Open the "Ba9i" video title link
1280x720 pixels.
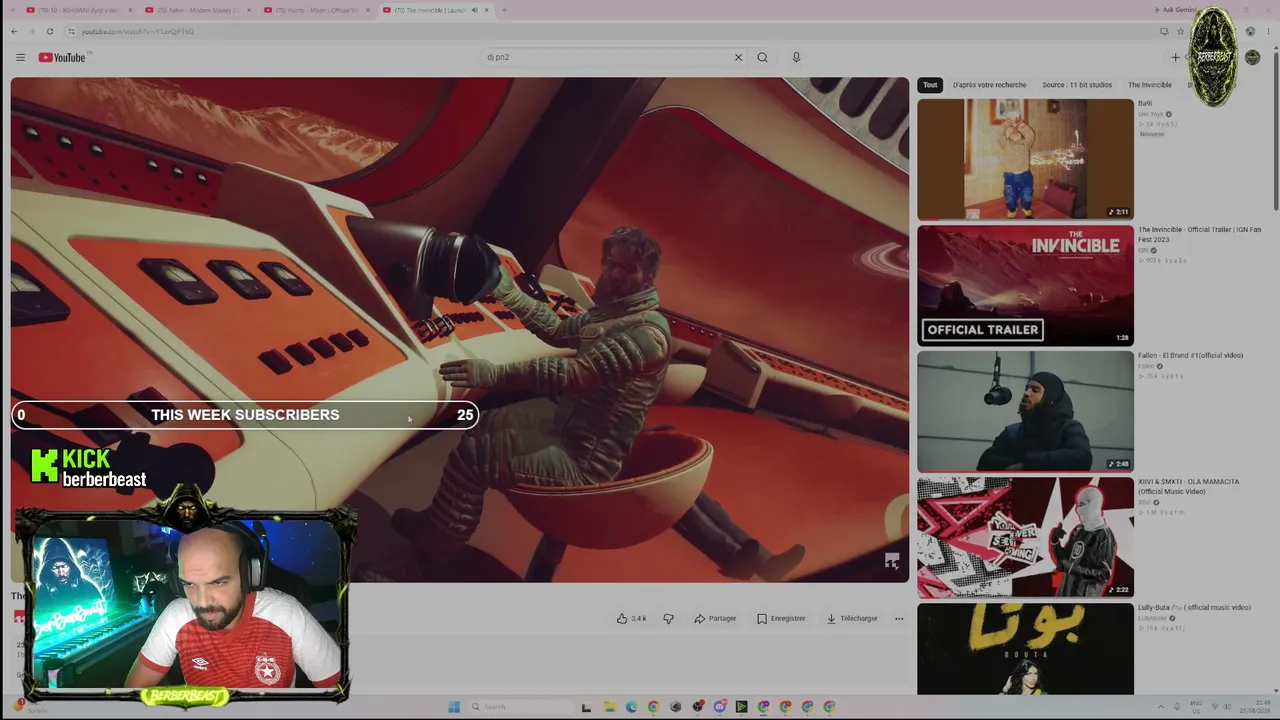pyautogui.click(x=1145, y=104)
